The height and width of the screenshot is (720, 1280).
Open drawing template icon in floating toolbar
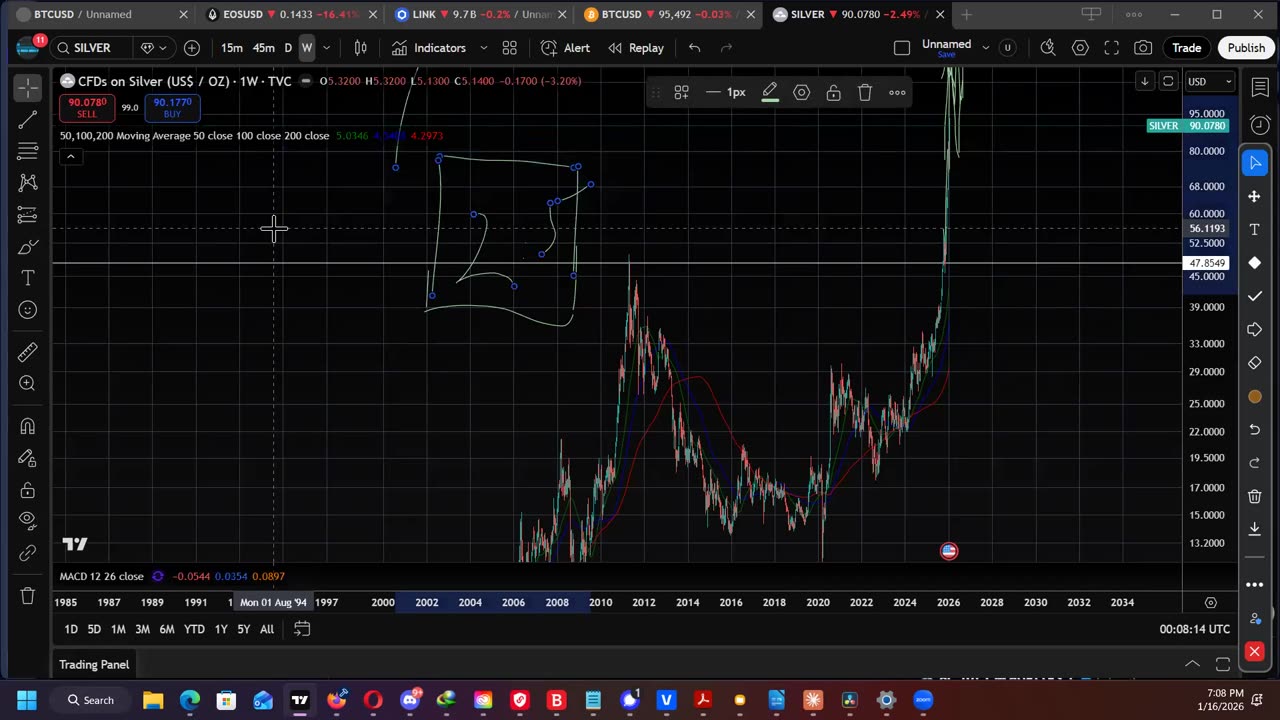tap(681, 93)
